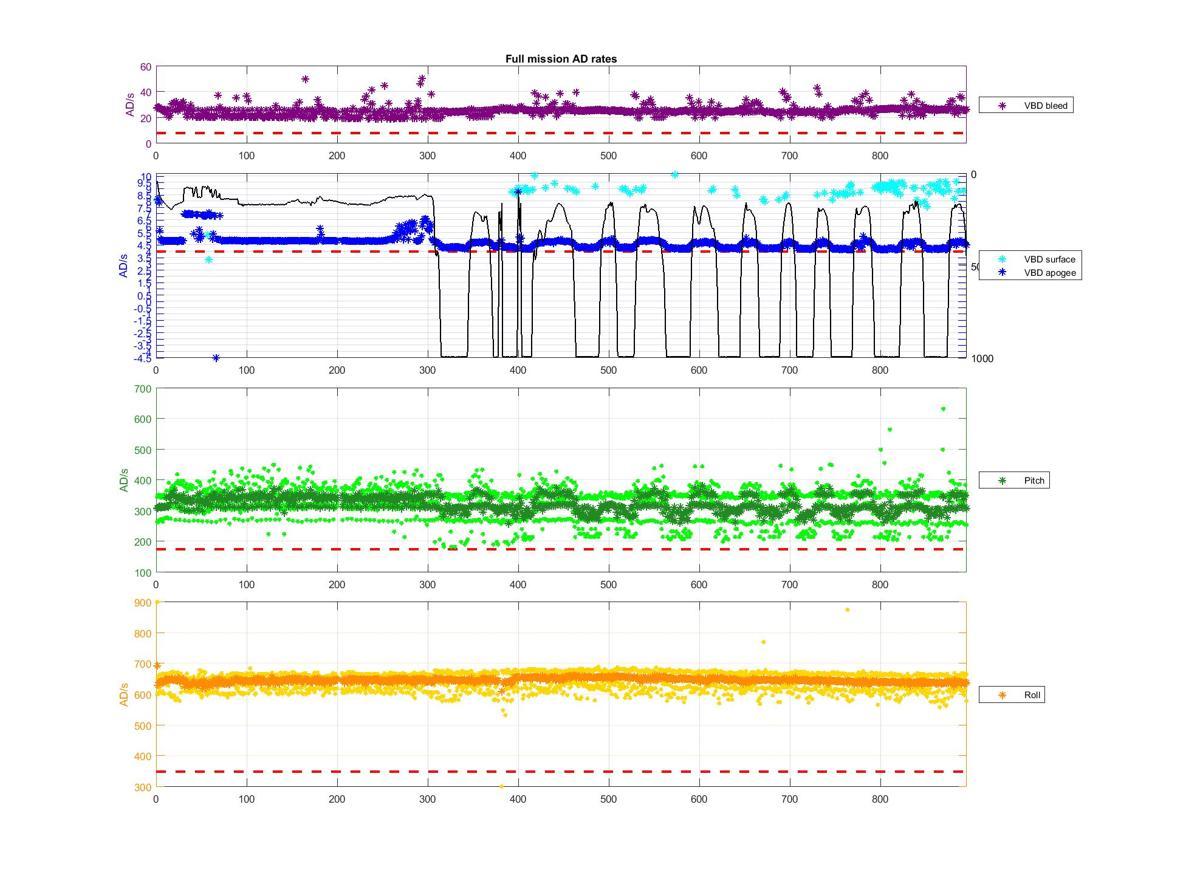
Task: Click the purple AD/s axis label of top plot
Action: (130, 105)
